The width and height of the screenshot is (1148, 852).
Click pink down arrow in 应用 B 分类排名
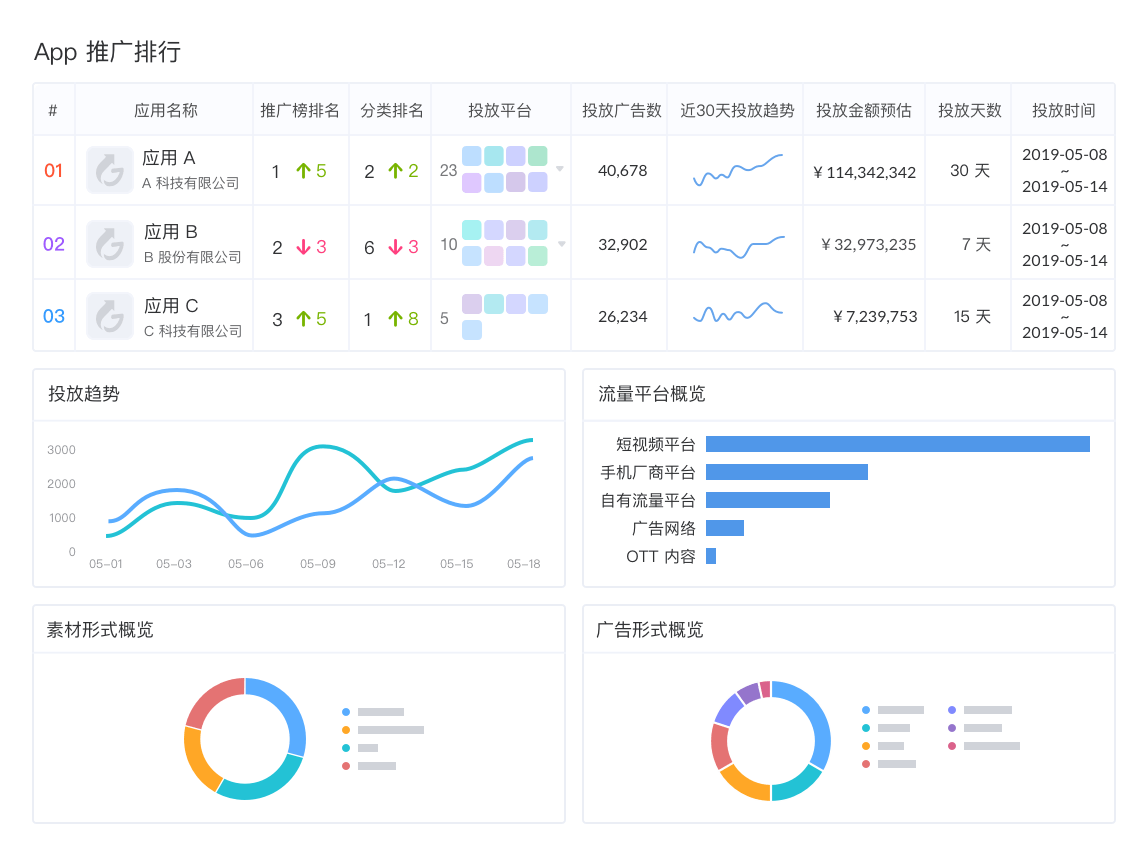[395, 247]
